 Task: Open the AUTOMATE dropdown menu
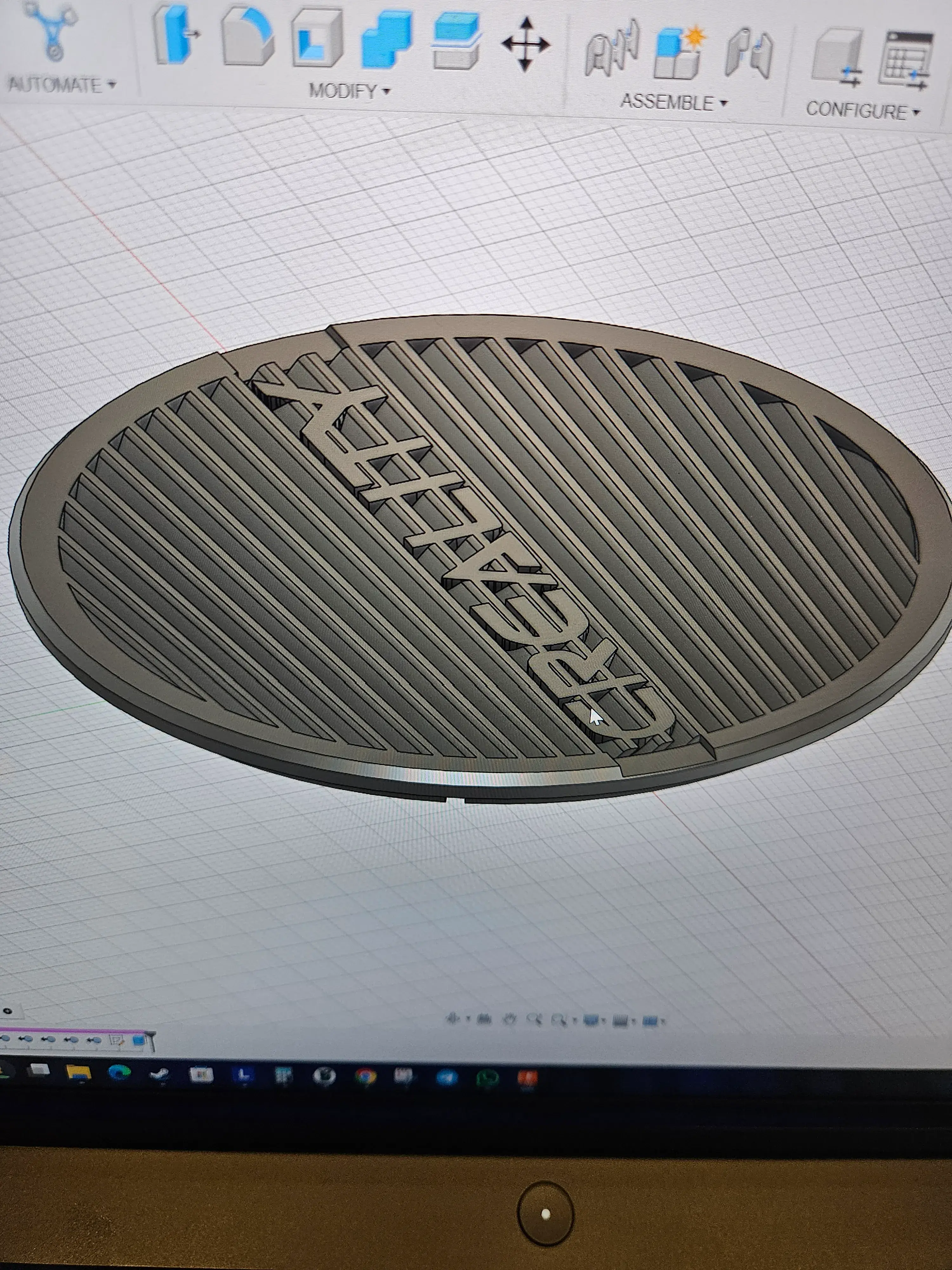62,85
